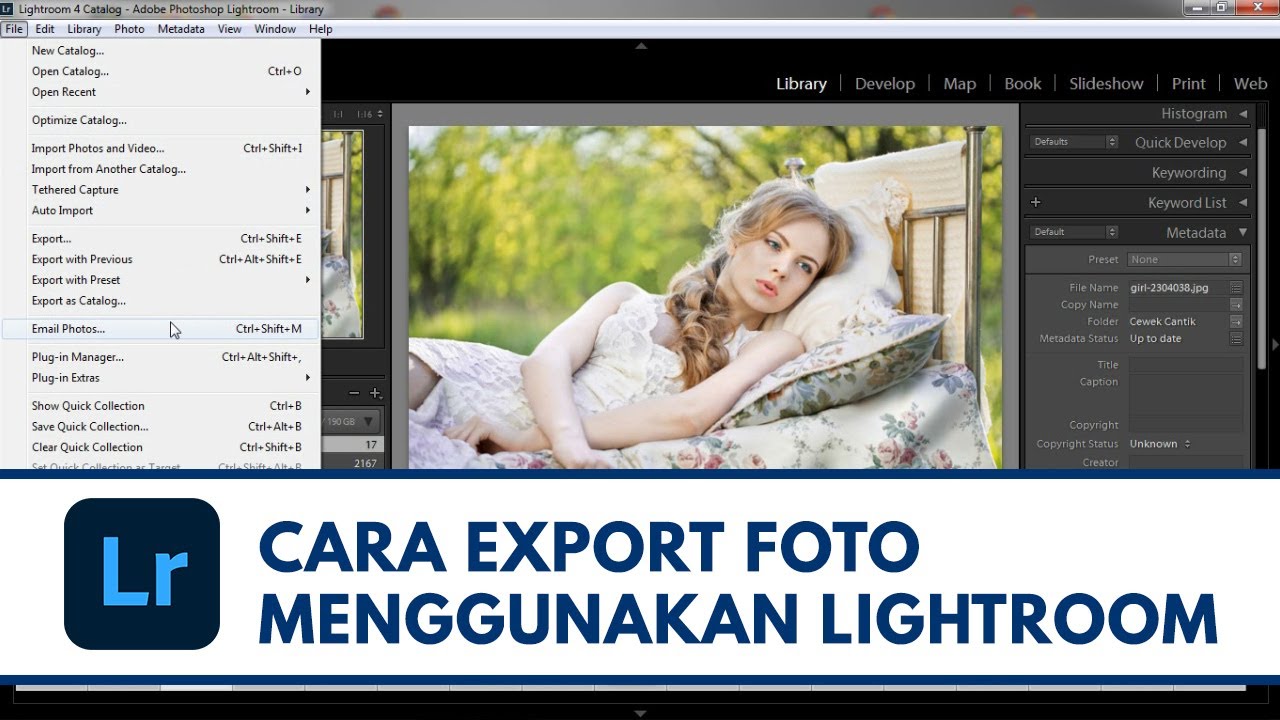Screen dimensions: 1280x720
Task: Click the Caption metadata field
Action: click(1185, 394)
